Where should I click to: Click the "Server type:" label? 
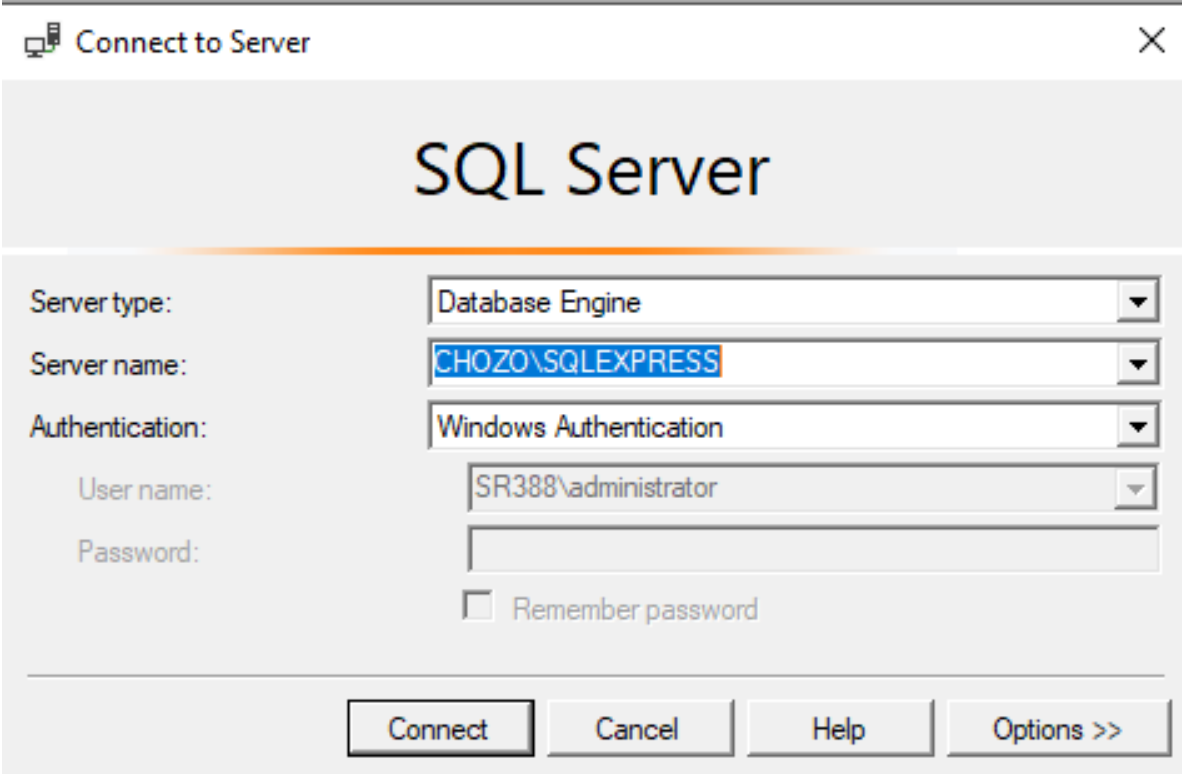pos(102,303)
